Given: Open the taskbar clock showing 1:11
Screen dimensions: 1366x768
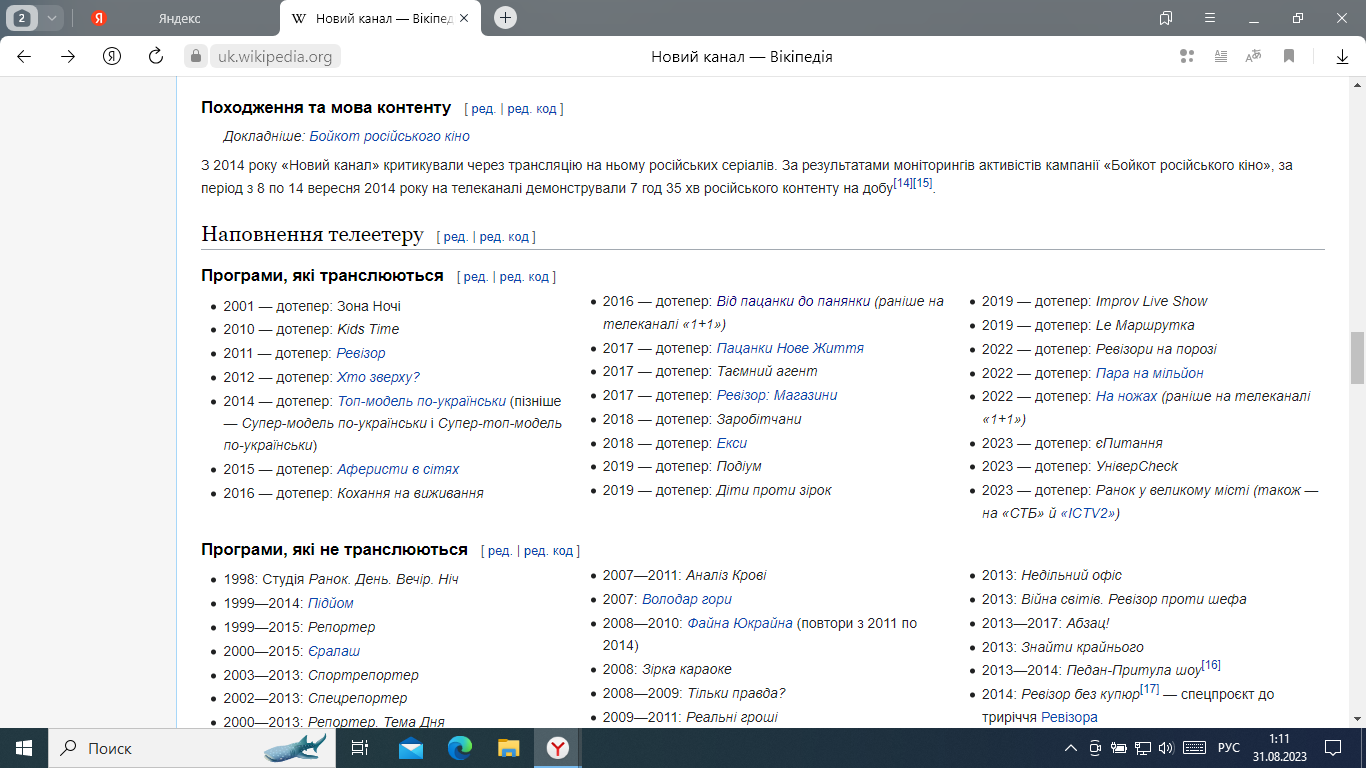Looking at the screenshot, I should [x=1277, y=747].
